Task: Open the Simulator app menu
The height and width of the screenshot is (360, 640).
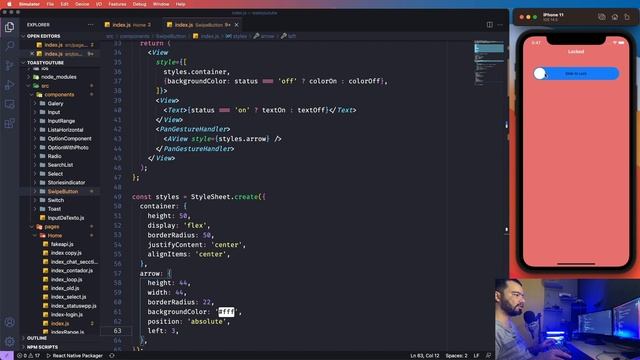Action: pyautogui.click(x=29, y=4)
